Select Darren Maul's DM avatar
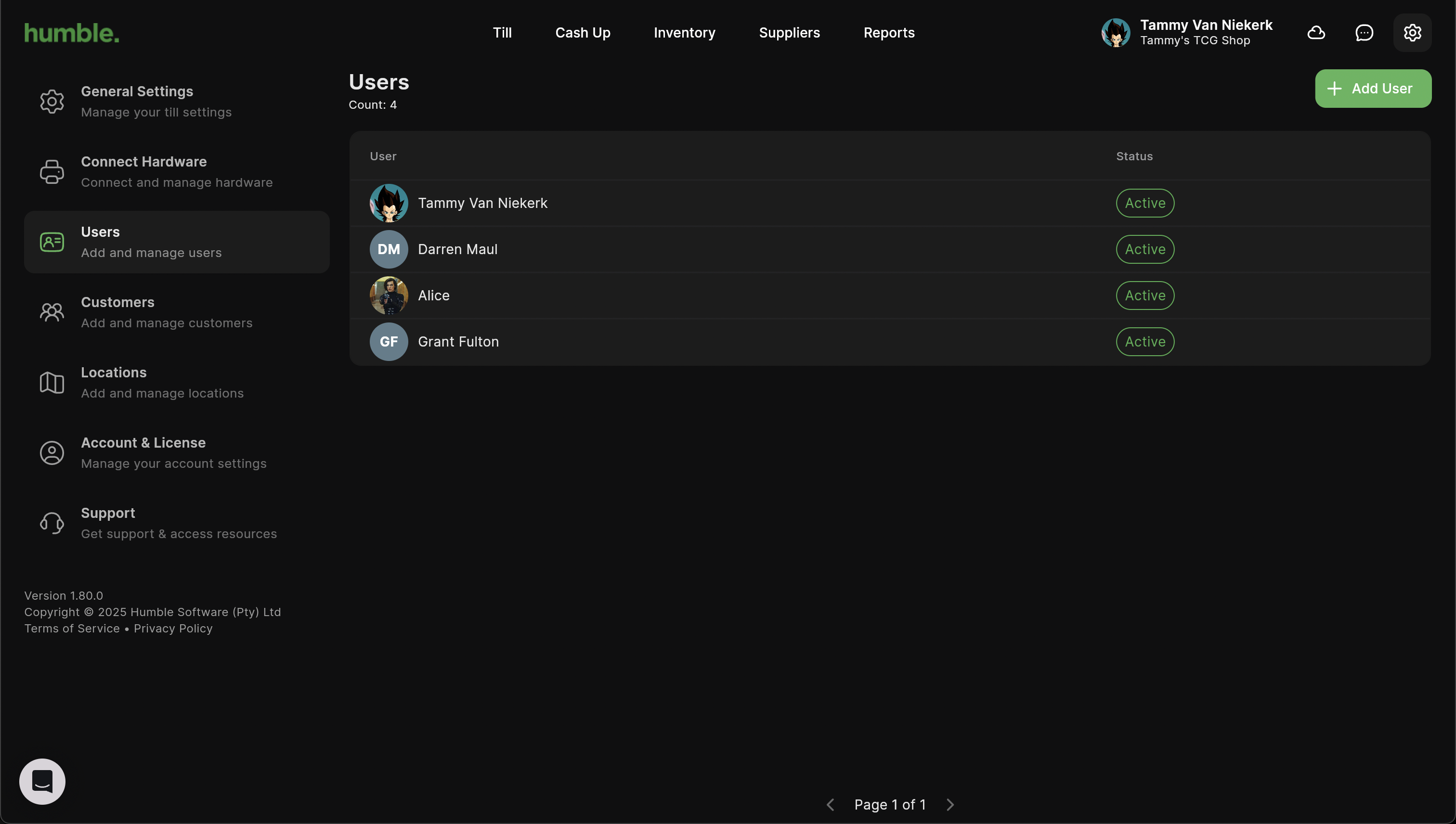 coord(389,250)
